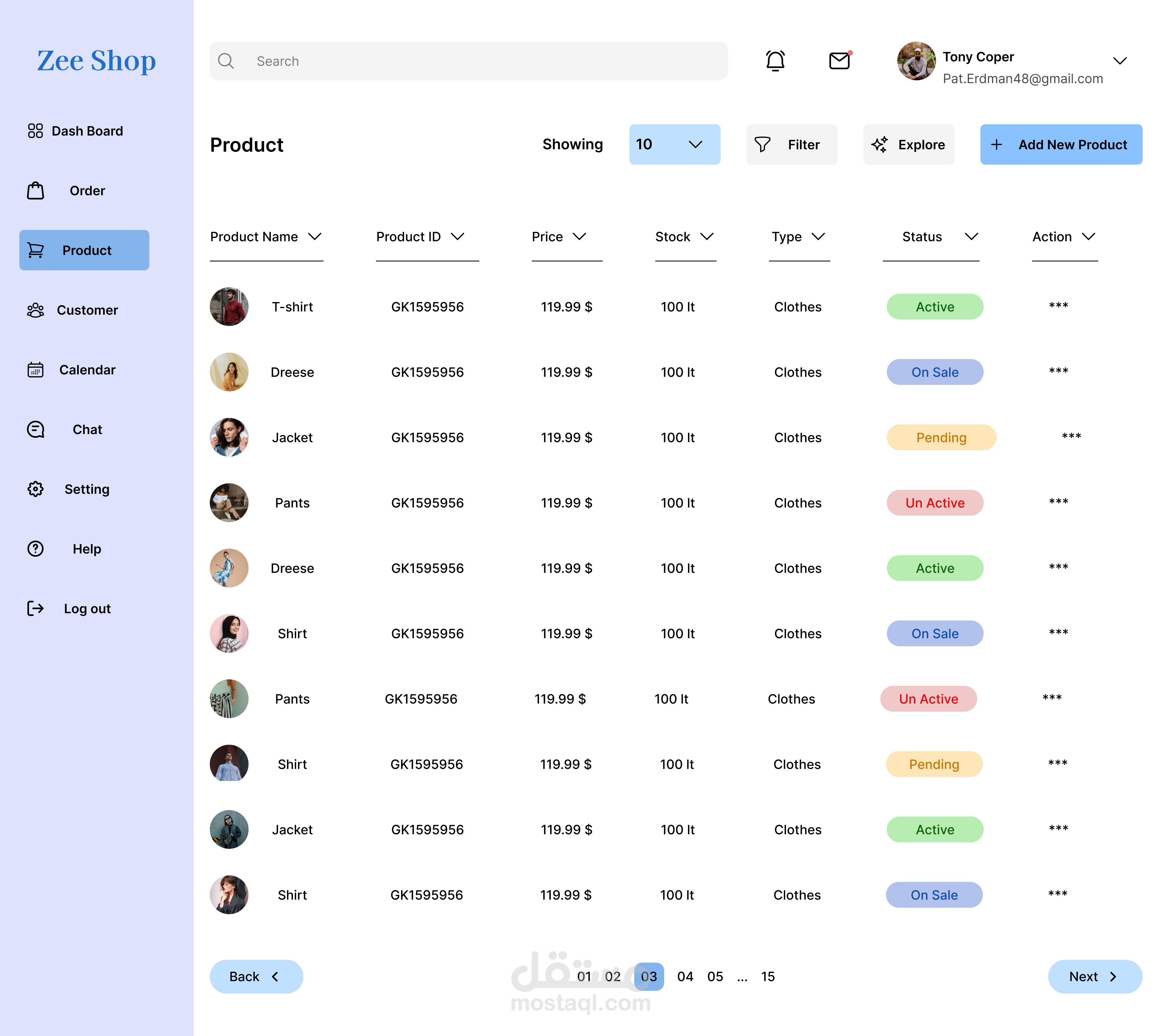Go to page 04 in pagination
The image size is (1162, 1036).
(685, 977)
